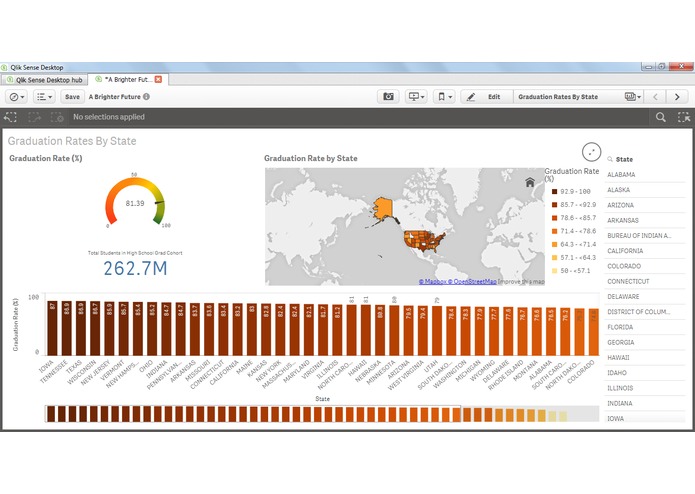Viewport: 695px width, 494px height.
Task: Click the IOWA bar in chart
Action: pyautogui.click(x=52, y=328)
